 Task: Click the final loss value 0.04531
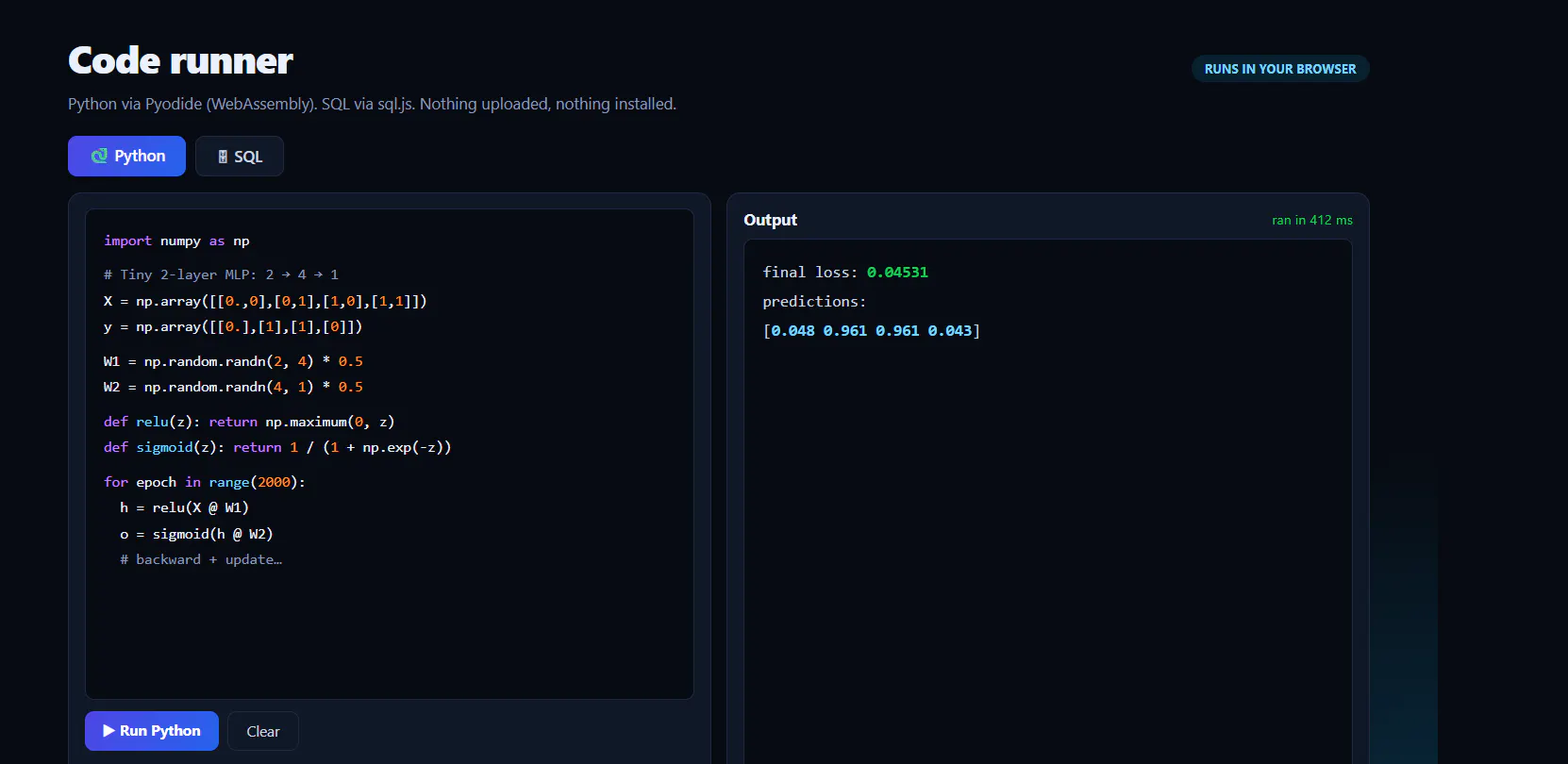(x=897, y=272)
